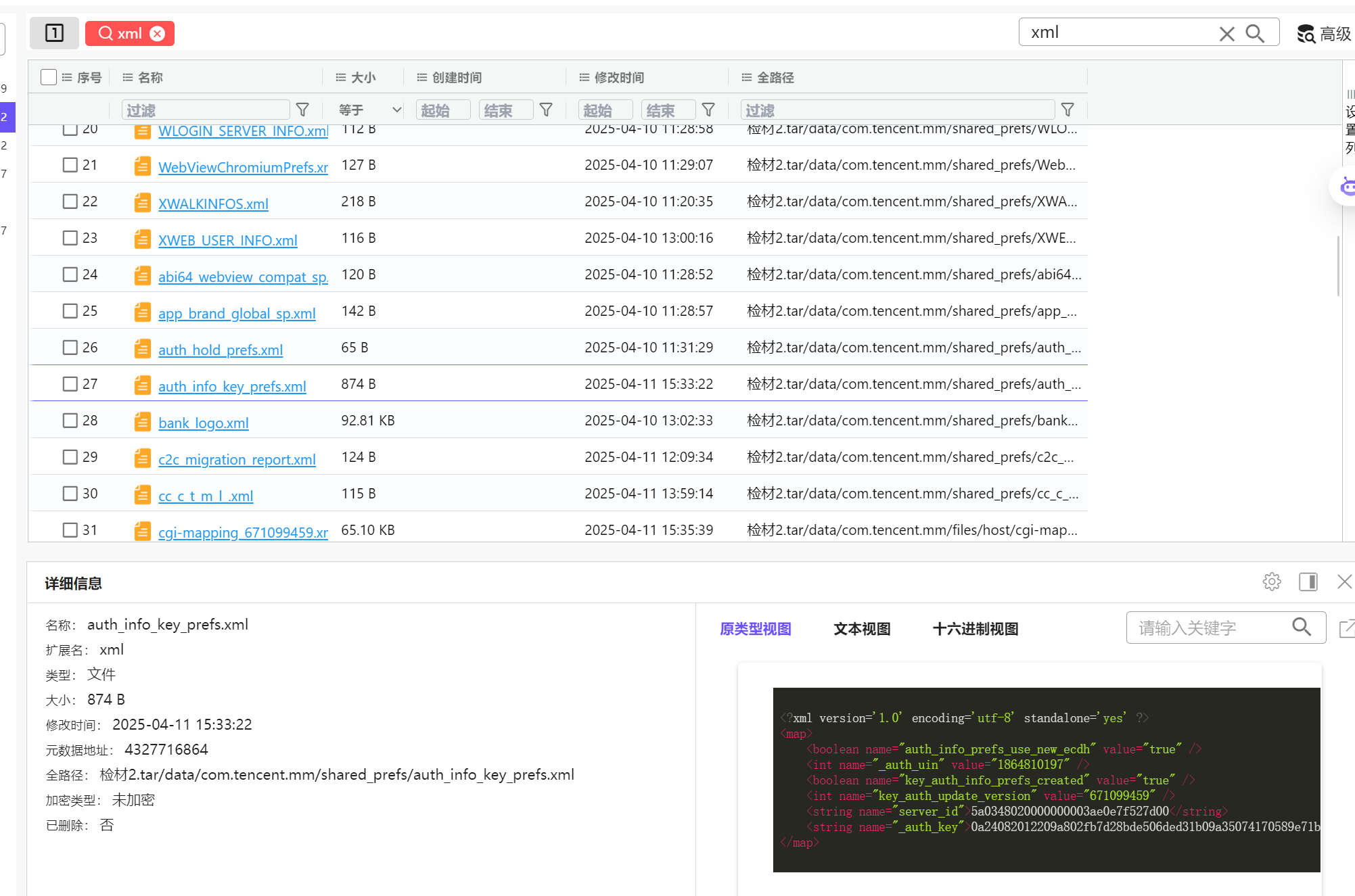Click the modified time 2025-04-11 13:59:14 cell

point(649,494)
